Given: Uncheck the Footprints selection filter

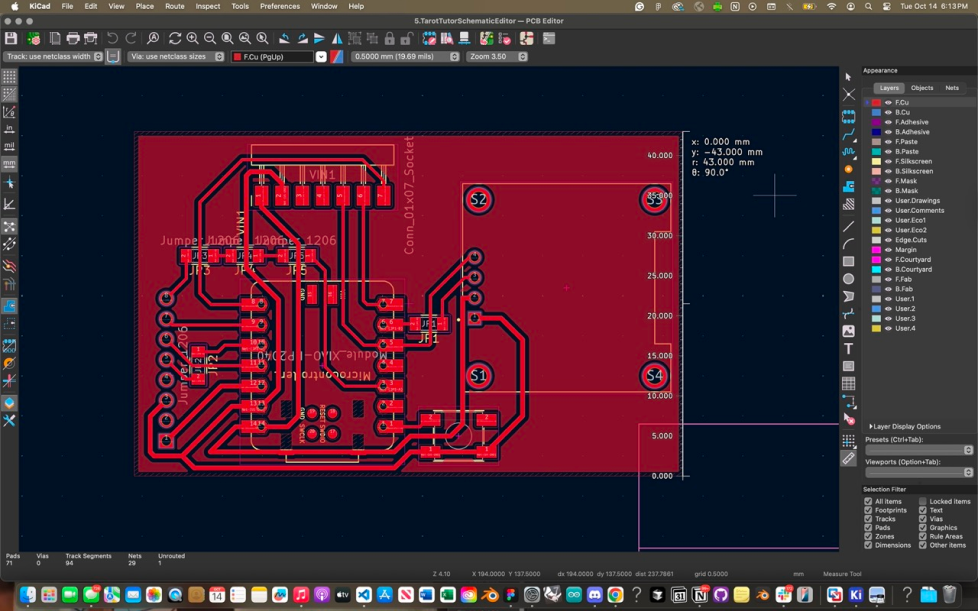Looking at the screenshot, I should tap(868, 510).
